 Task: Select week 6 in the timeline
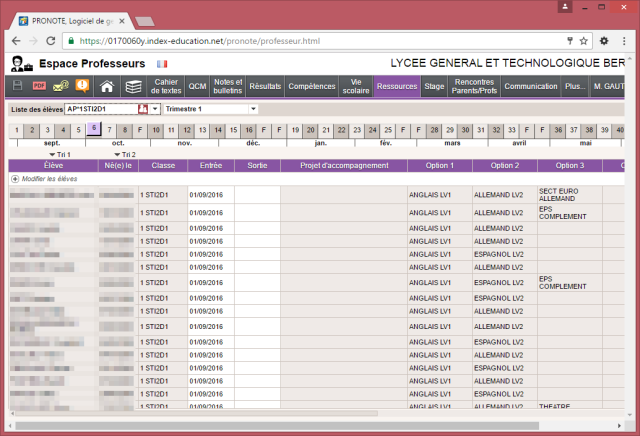point(93,129)
